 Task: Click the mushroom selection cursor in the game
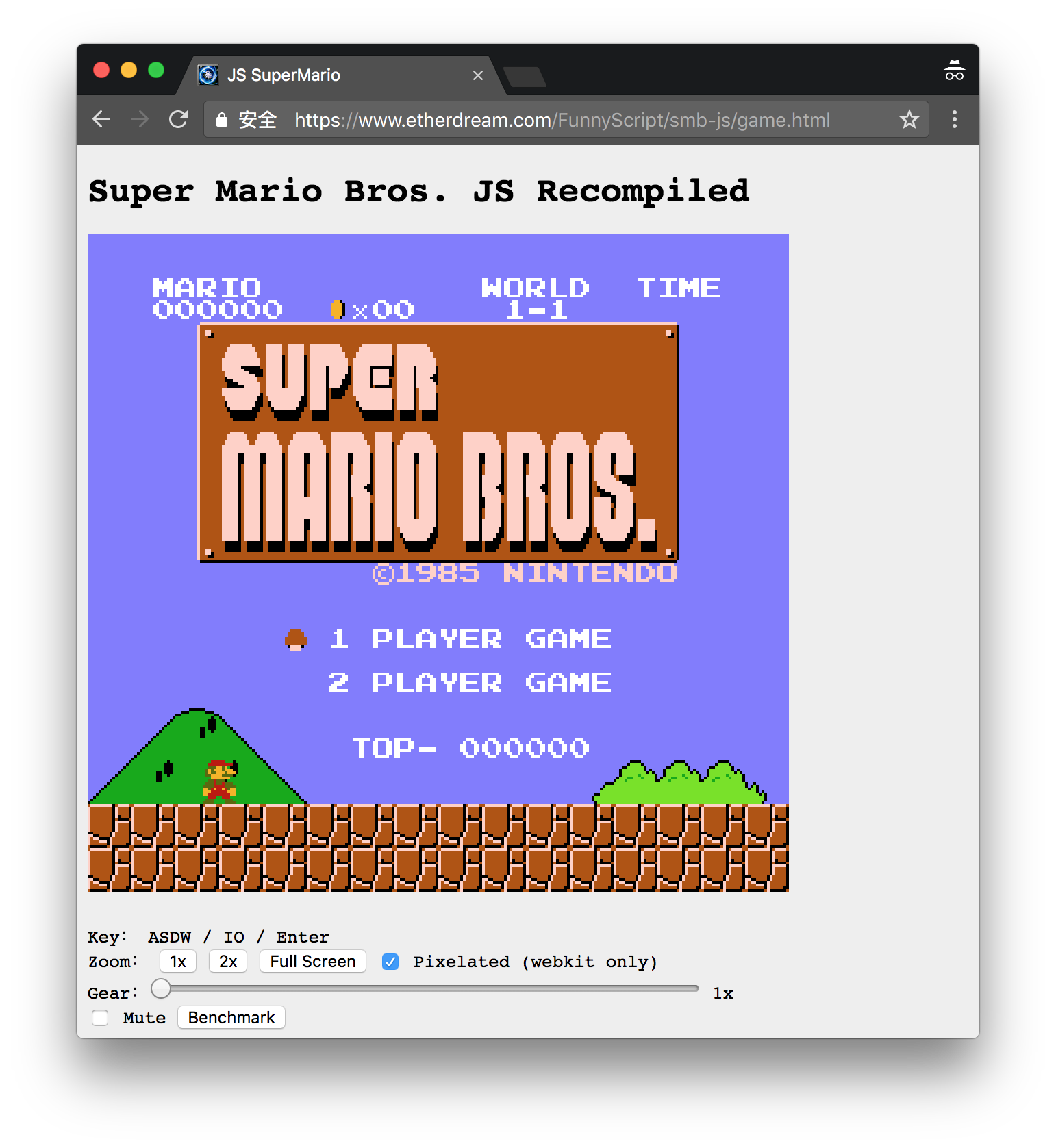(x=296, y=639)
